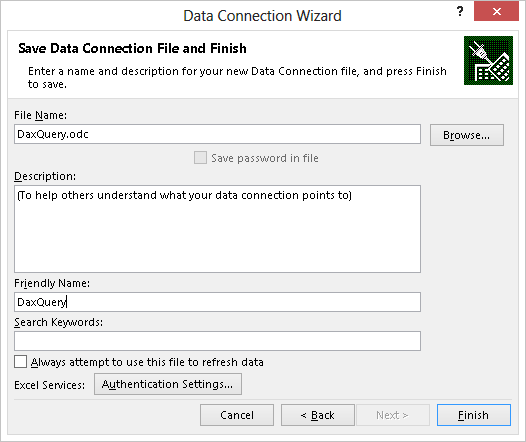Screen dimensions: 526x442
Task: Click the Friendly Name: label
Action: tap(52, 283)
